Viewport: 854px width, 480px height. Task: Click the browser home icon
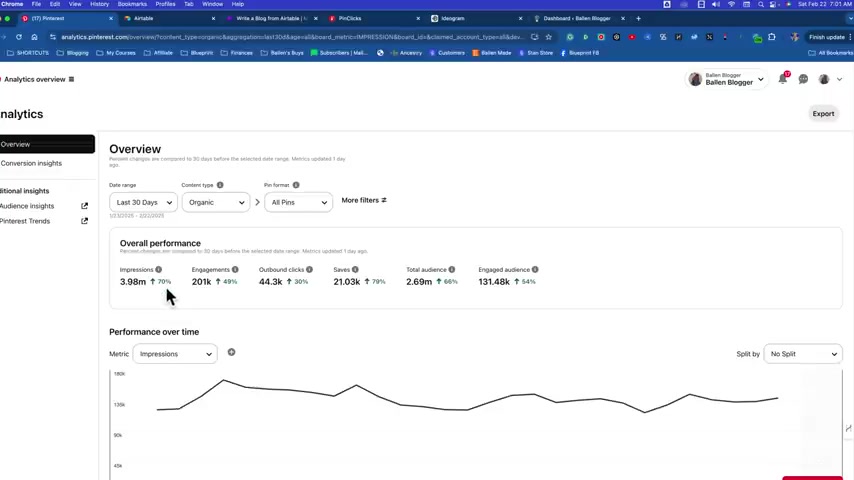pos(34,37)
